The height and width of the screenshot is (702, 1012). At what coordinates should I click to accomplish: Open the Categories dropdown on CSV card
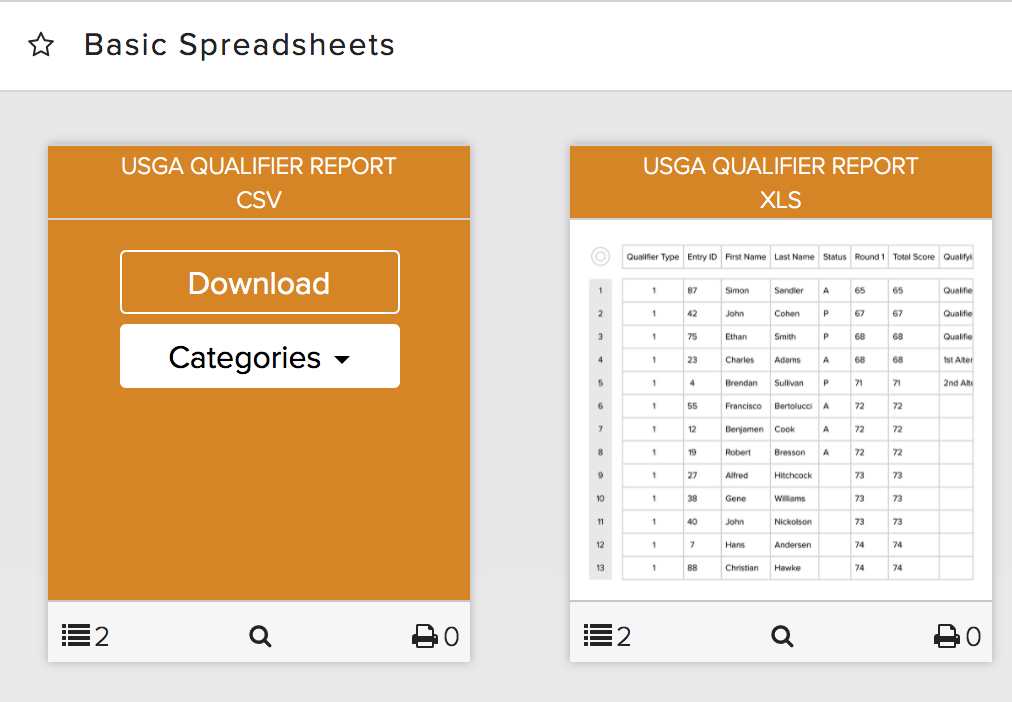coord(259,356)
